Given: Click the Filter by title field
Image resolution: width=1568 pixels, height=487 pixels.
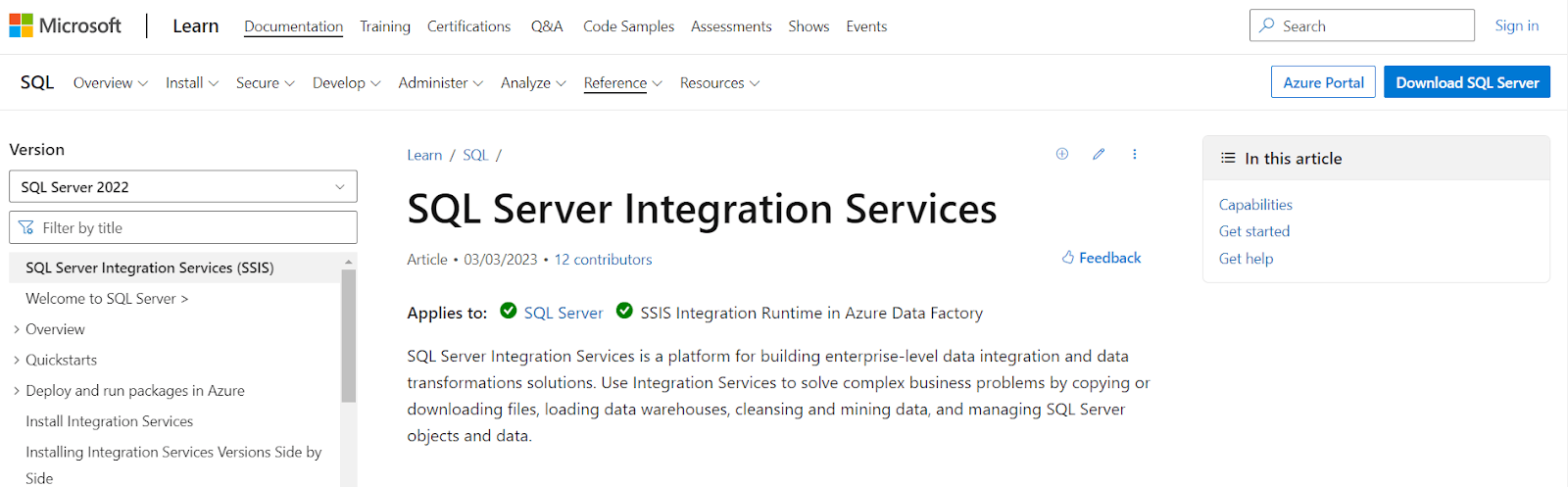Looking at the screenshot, I should pos(183,227).
